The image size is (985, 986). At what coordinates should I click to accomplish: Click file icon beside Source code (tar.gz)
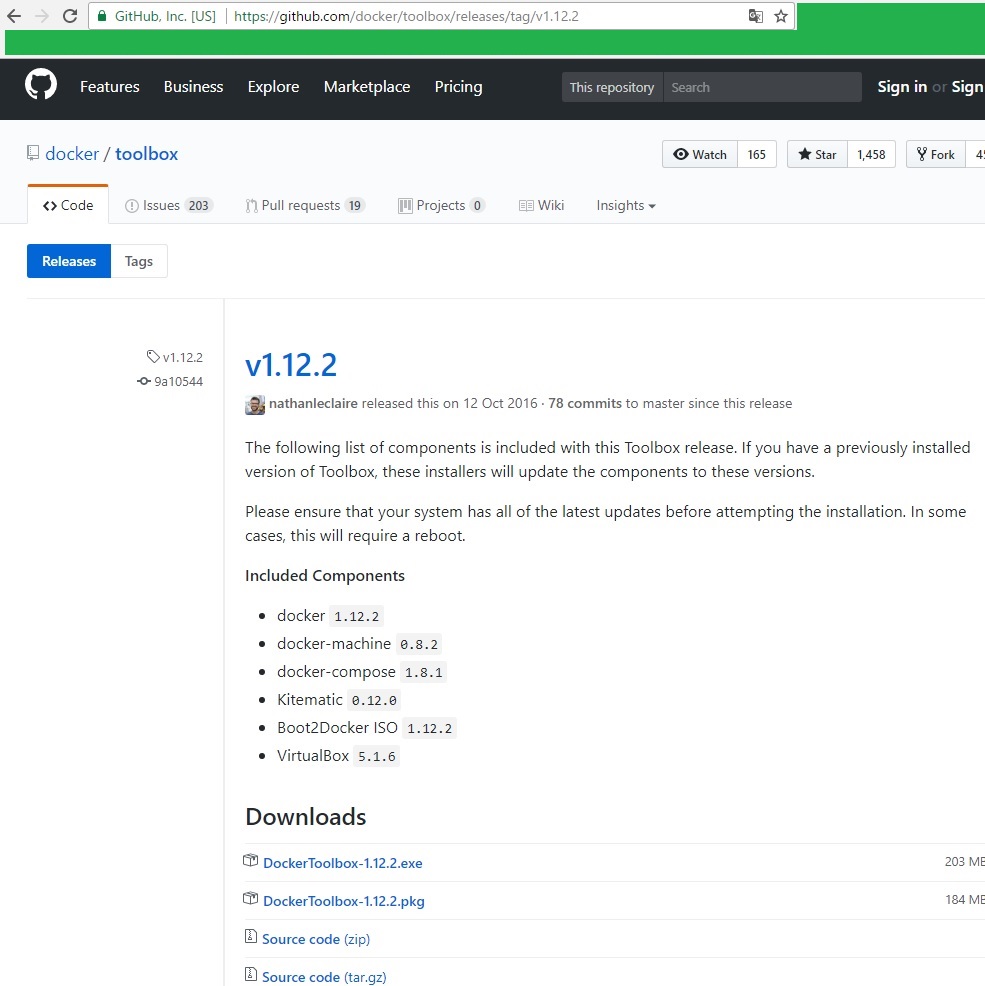(x=250, y=974)
